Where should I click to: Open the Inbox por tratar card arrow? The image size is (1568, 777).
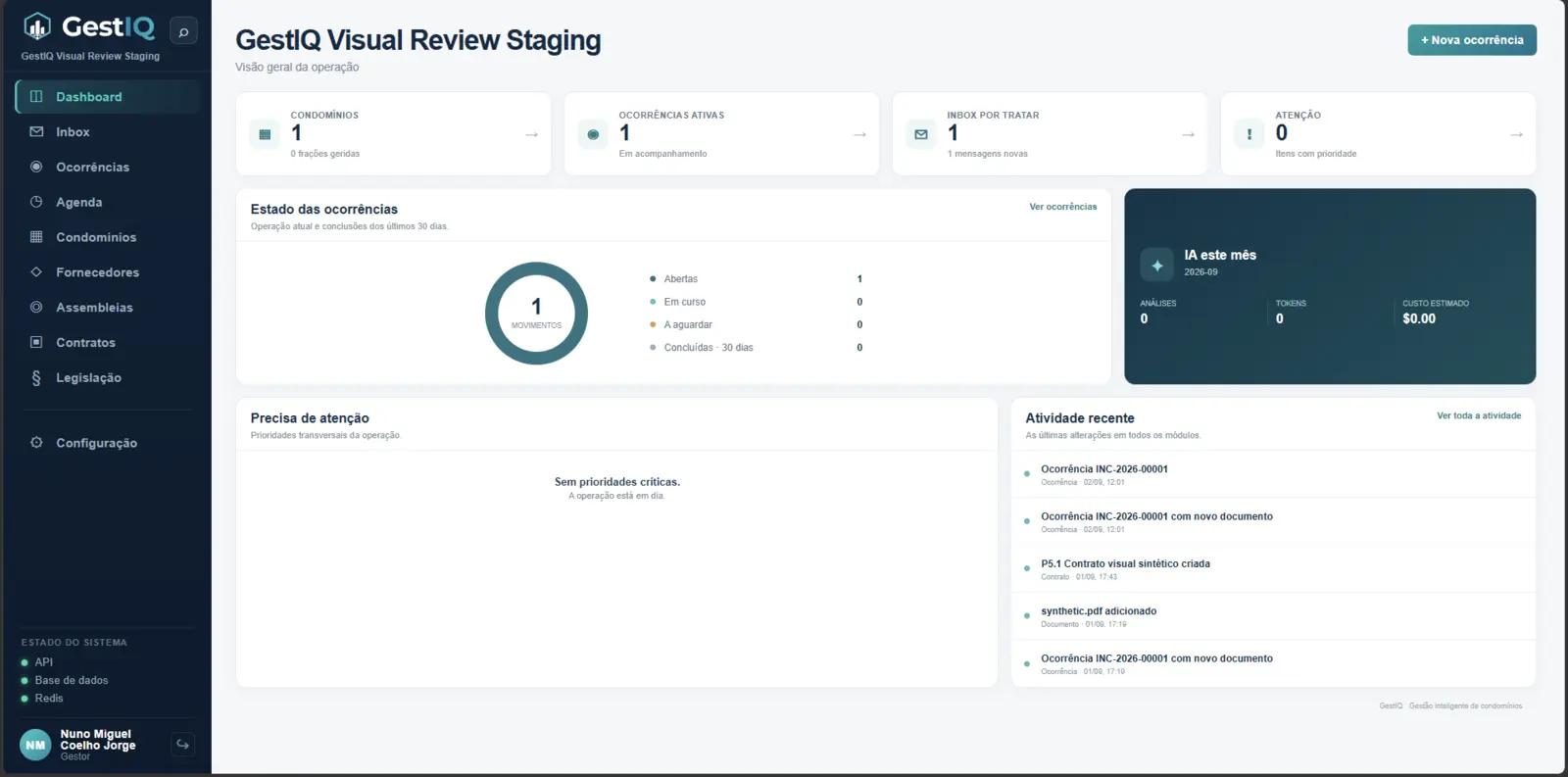[x=1189, y=134]
